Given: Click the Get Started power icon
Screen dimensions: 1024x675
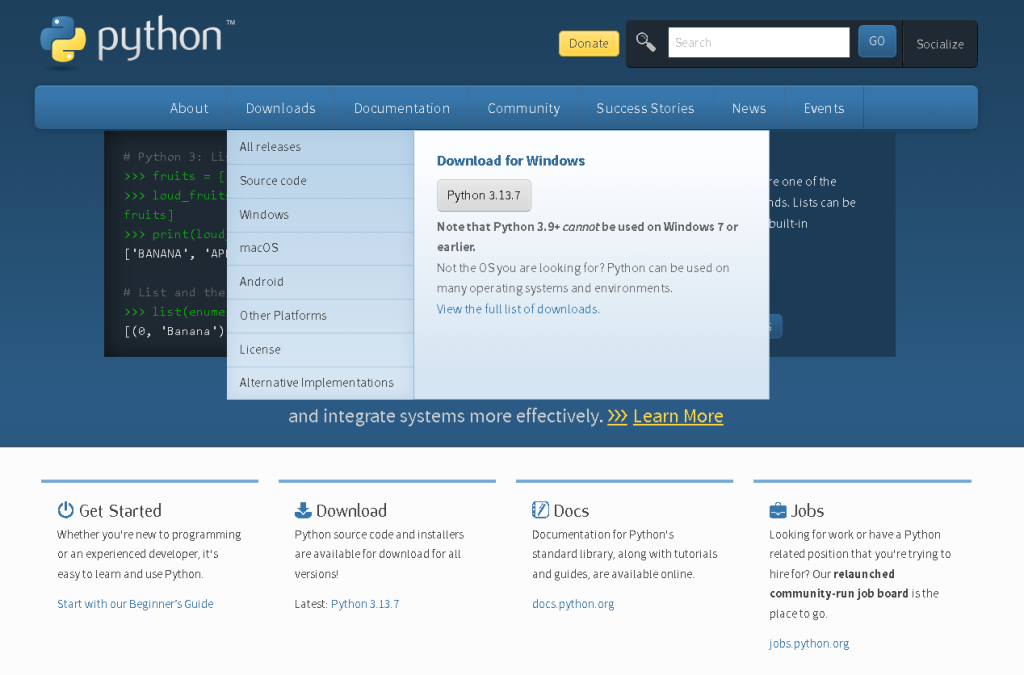Looking at the screenshot, I should [66, 510].
